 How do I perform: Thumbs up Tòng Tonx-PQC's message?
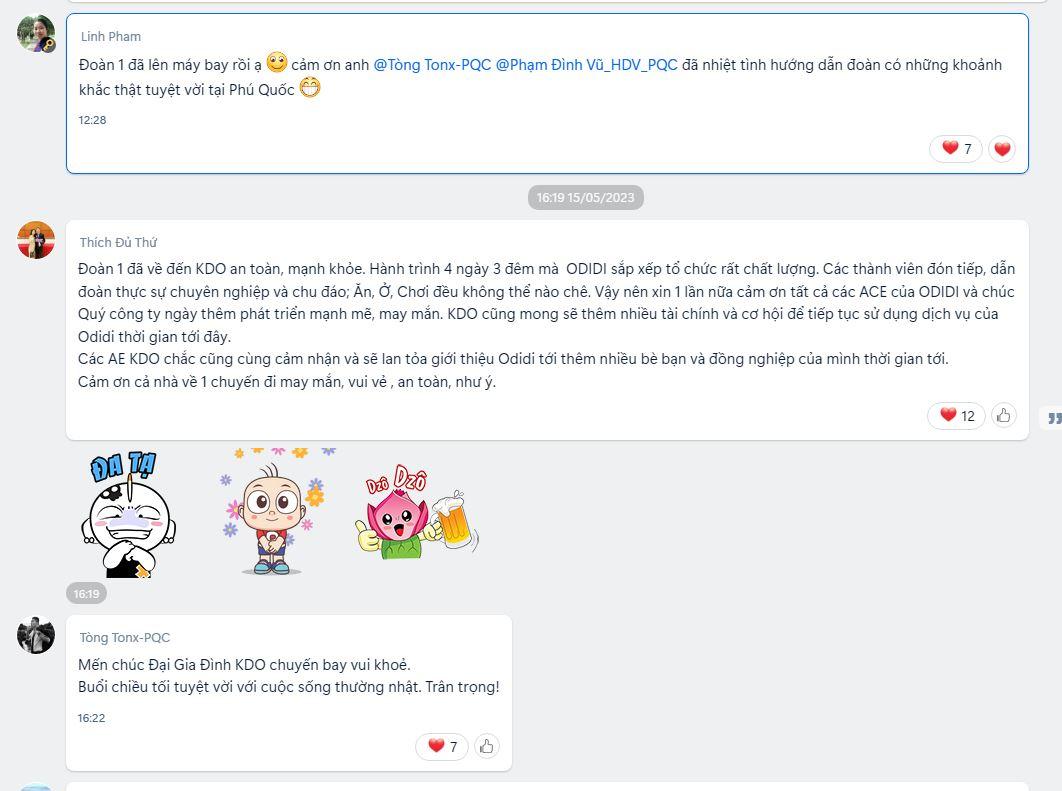coord(486,746)
